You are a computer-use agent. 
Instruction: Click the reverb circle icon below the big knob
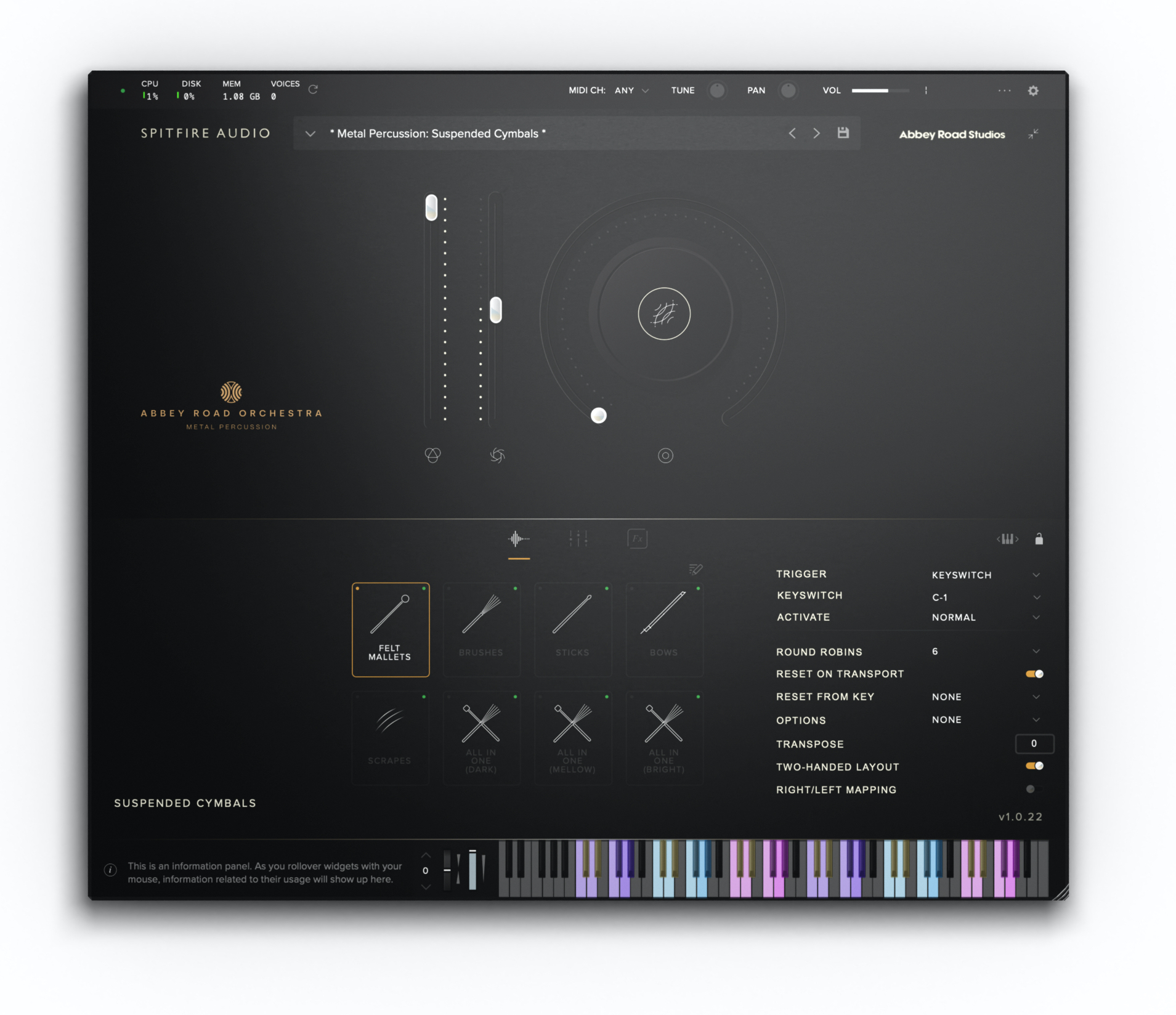pyautogui.click(x=665, y=455)
